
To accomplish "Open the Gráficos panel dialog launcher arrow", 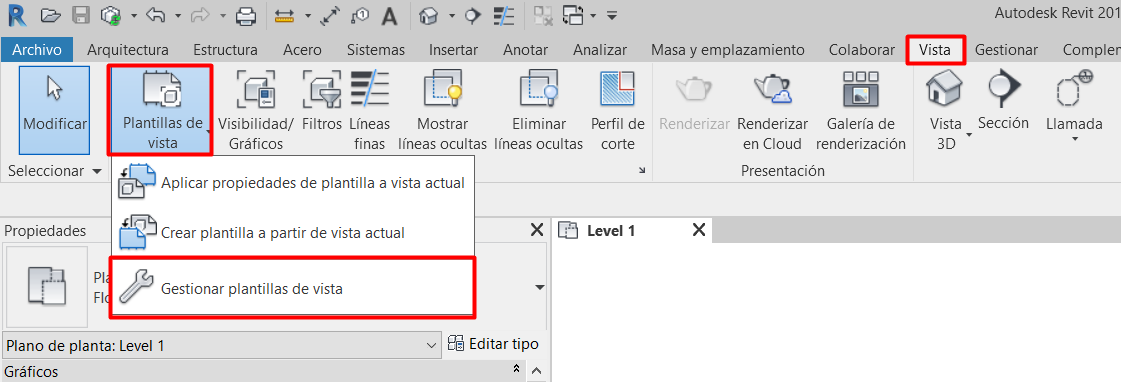I will point(641,170).
